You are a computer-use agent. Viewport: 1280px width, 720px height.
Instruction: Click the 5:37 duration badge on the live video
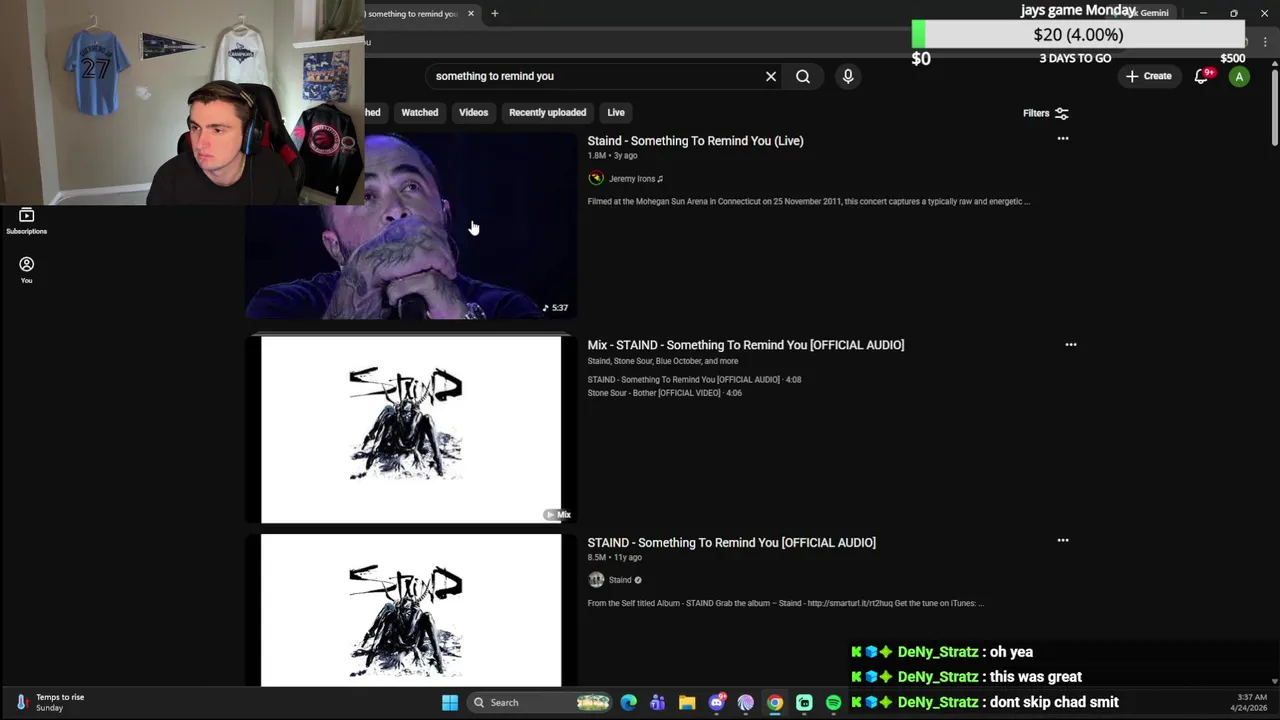pyautogui.click(x=555, y=308)
